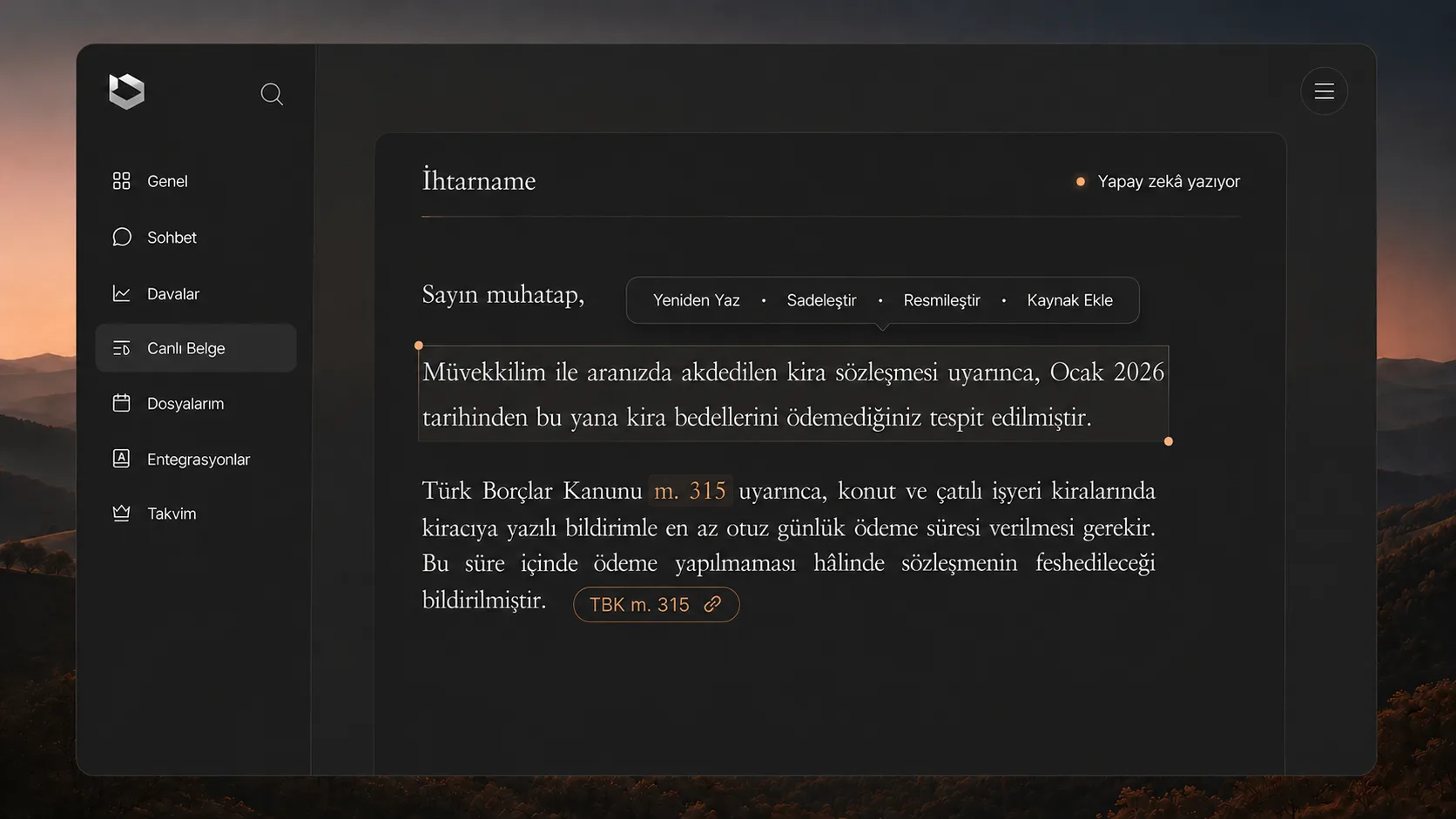This screenshot has width=1456, height=819.
Task: Click the orange AI status indicator dot
Action: pyautogui.click(x=1081, y=182)
